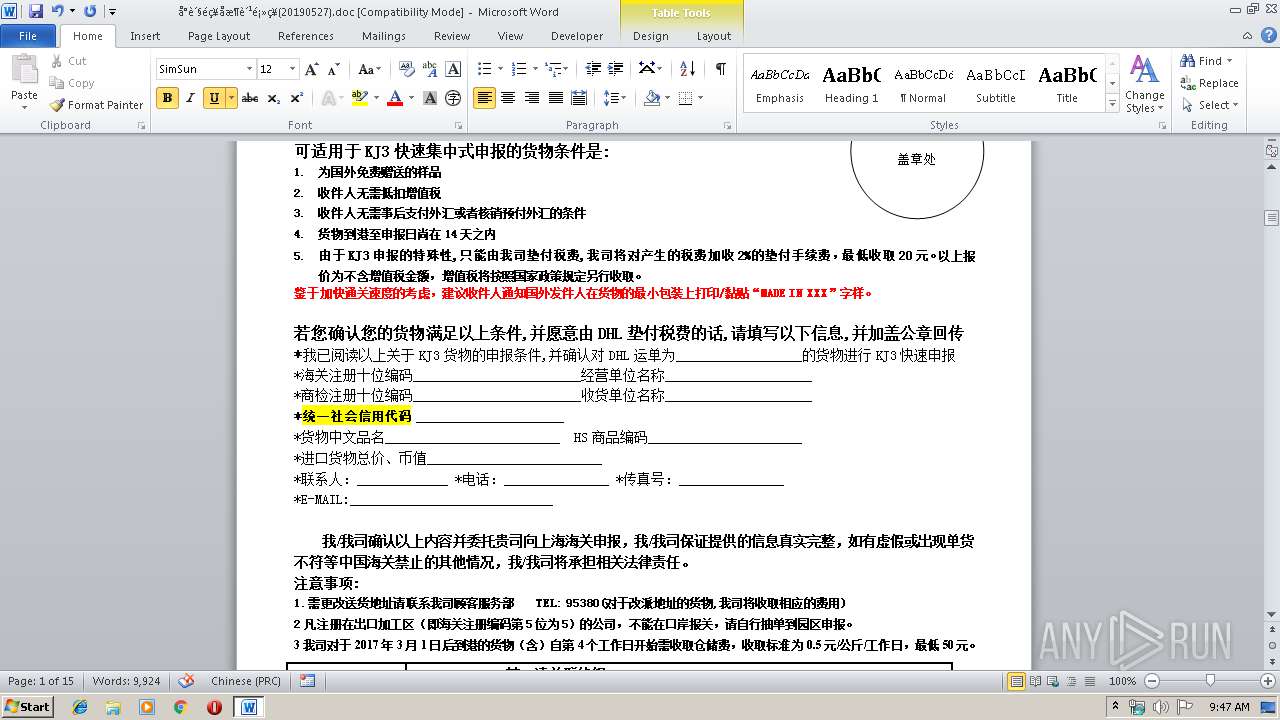Click the Zoom Out minus button
1280x720 pixels.
point(1152,681)
